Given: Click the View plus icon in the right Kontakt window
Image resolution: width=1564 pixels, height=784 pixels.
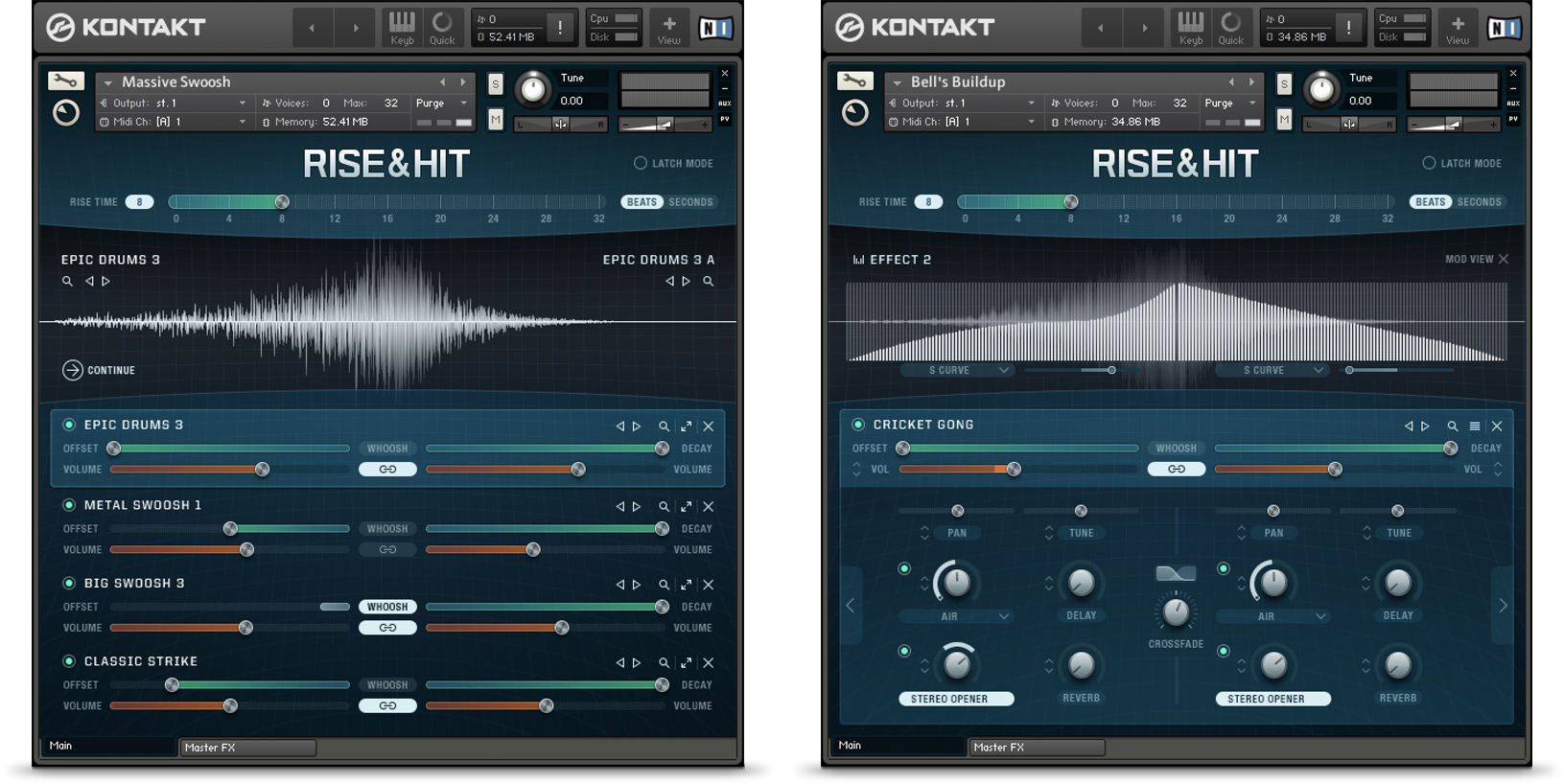Looking at the screenshot, I should coord(1458,28).
